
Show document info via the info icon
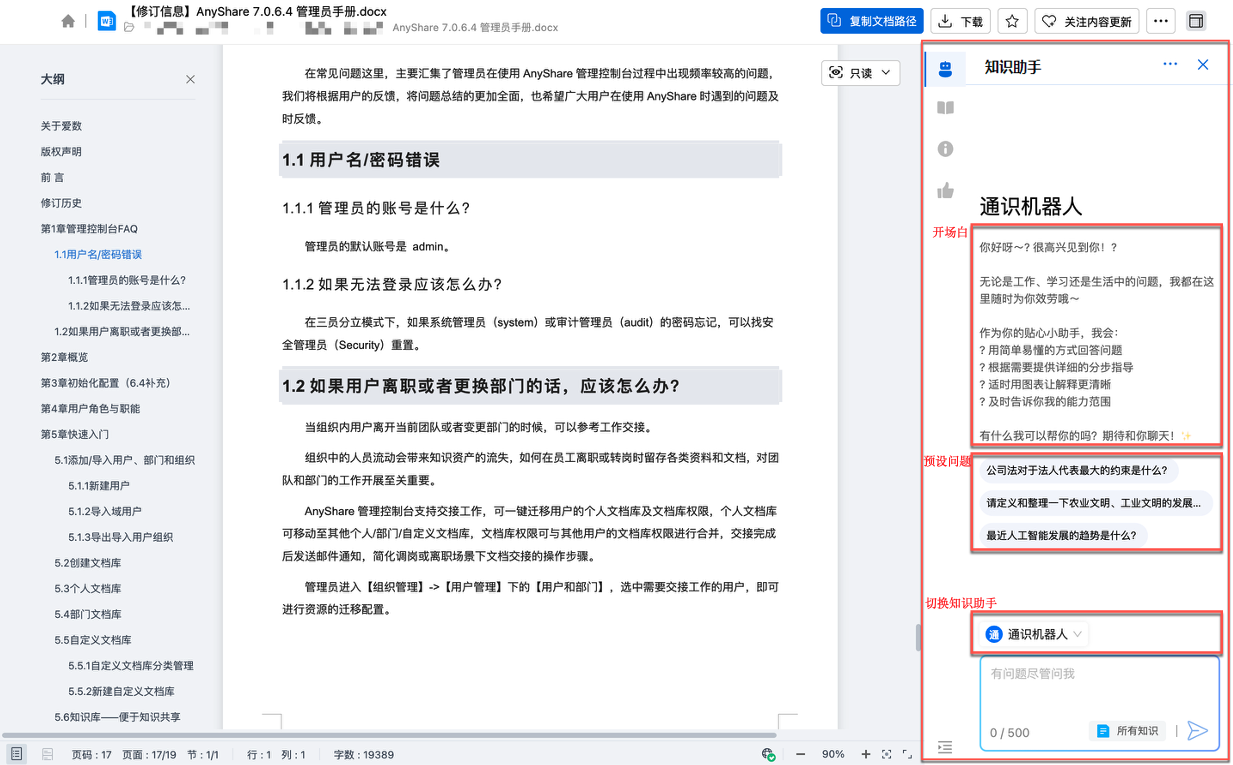[x=945, y=149]
